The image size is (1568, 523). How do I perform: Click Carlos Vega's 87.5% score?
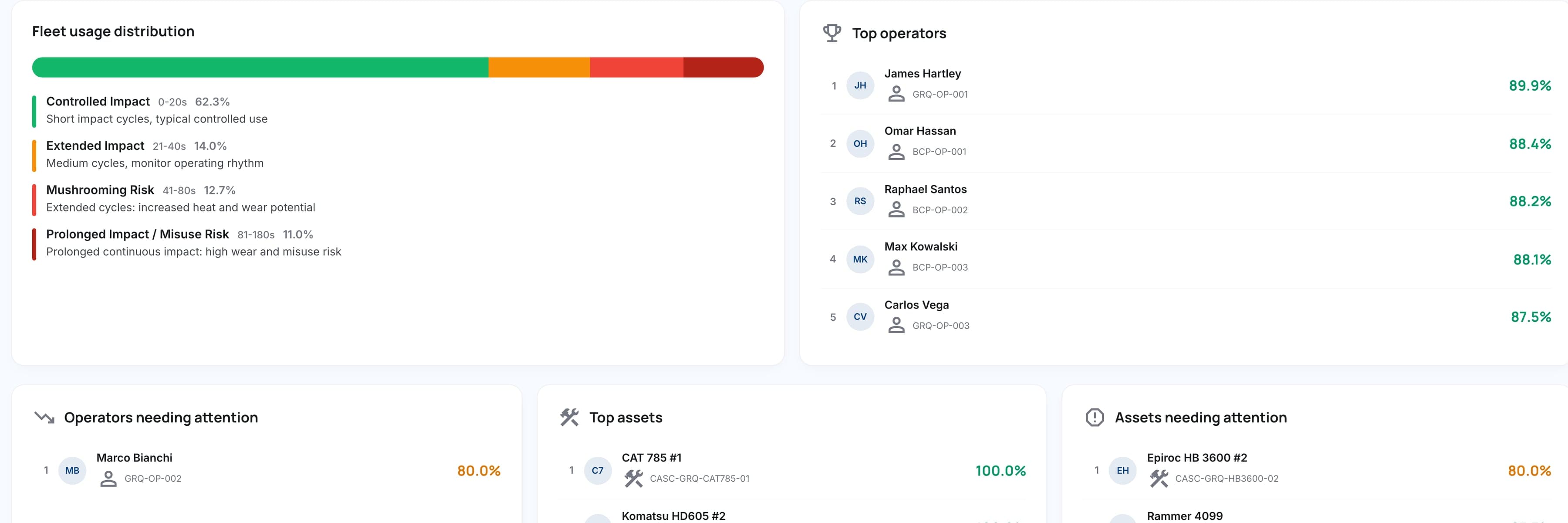tap(1531, 317)
